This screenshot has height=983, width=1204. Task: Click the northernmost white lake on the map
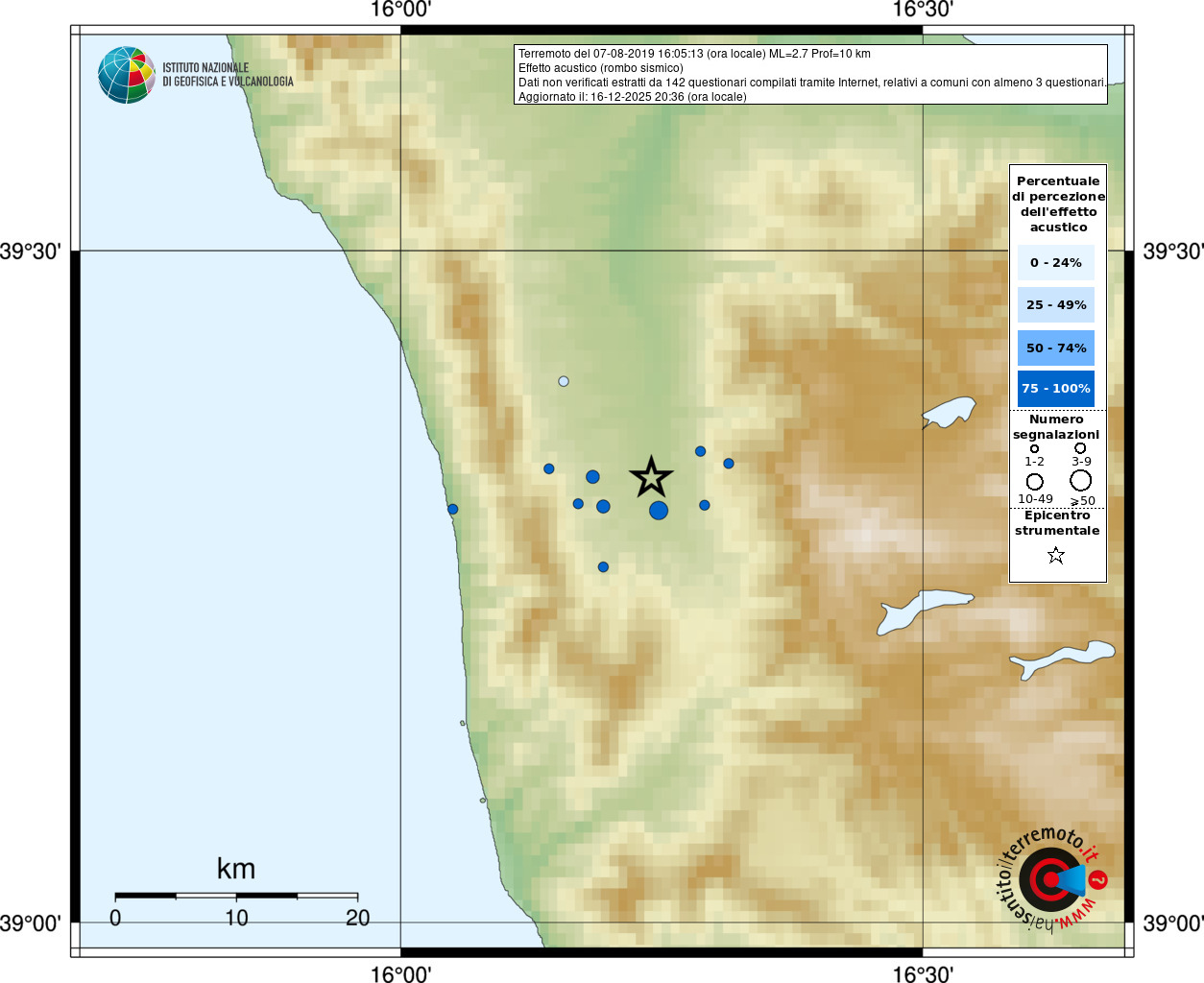click(x=950, y=412)
